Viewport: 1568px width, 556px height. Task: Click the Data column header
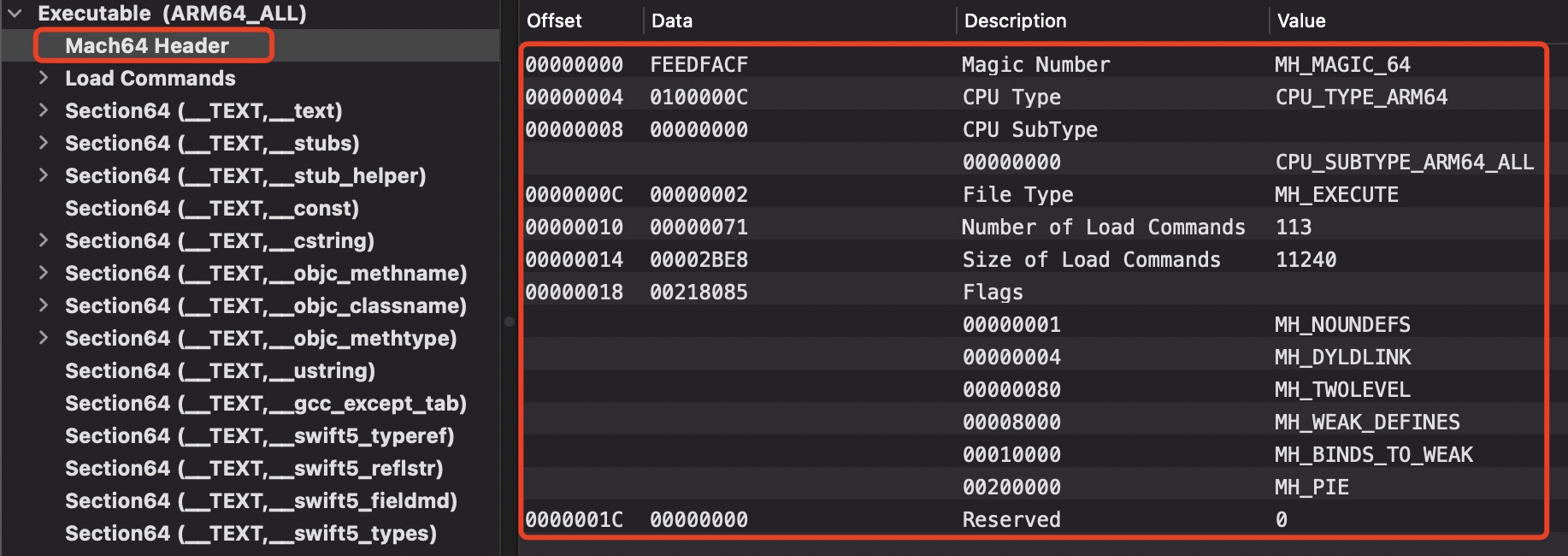(x=672, y=21)
